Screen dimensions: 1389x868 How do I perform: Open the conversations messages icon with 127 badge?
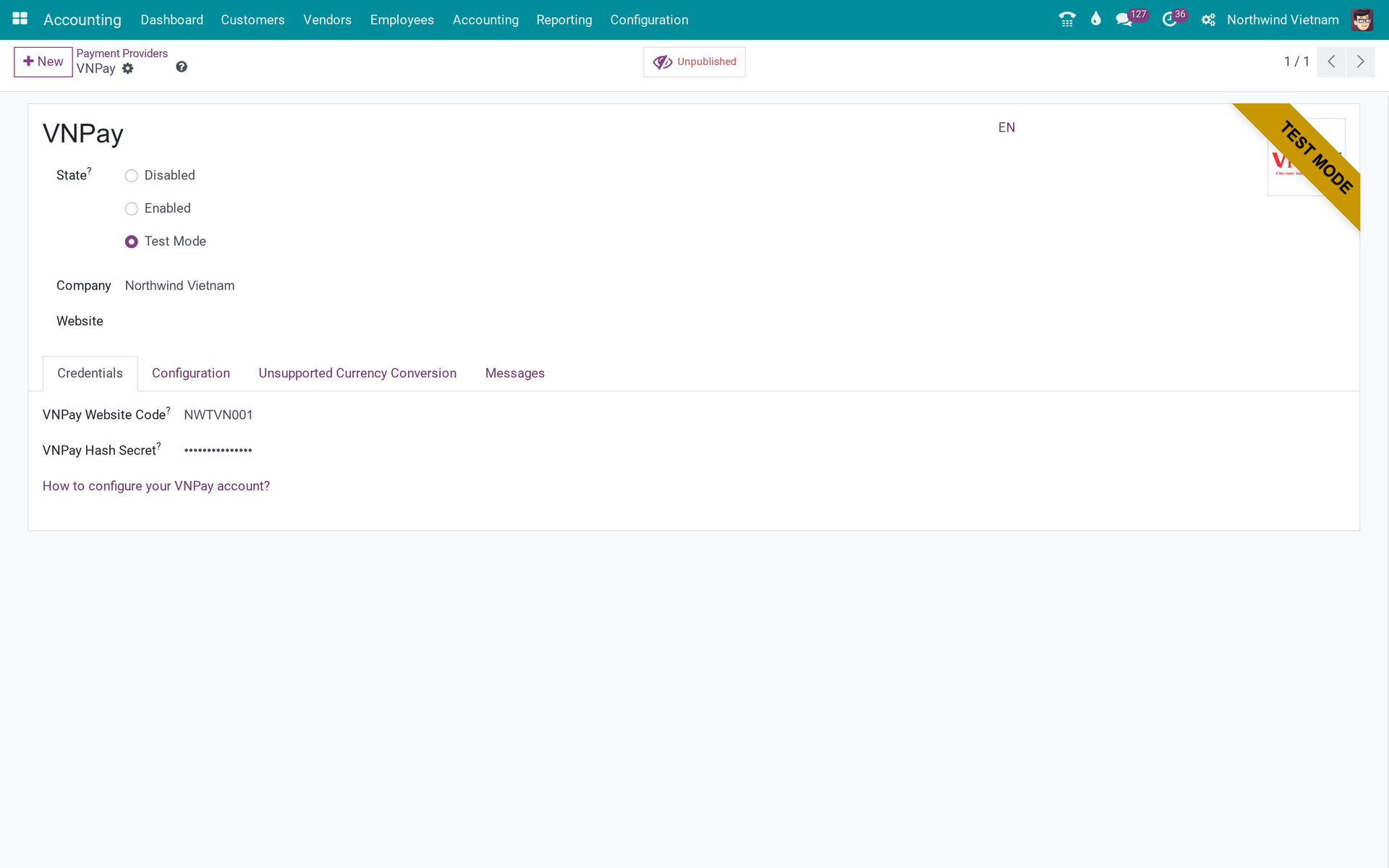[1131, 19]
